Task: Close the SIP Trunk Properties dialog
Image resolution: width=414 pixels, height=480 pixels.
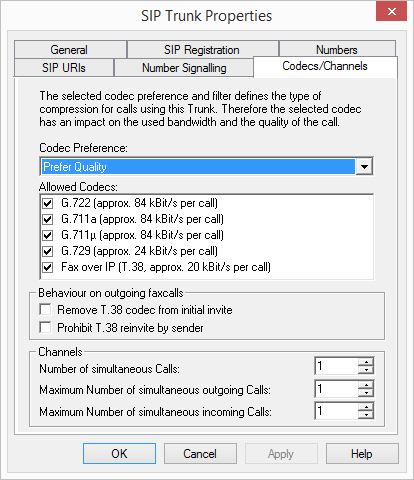Action: pos(391,12)
